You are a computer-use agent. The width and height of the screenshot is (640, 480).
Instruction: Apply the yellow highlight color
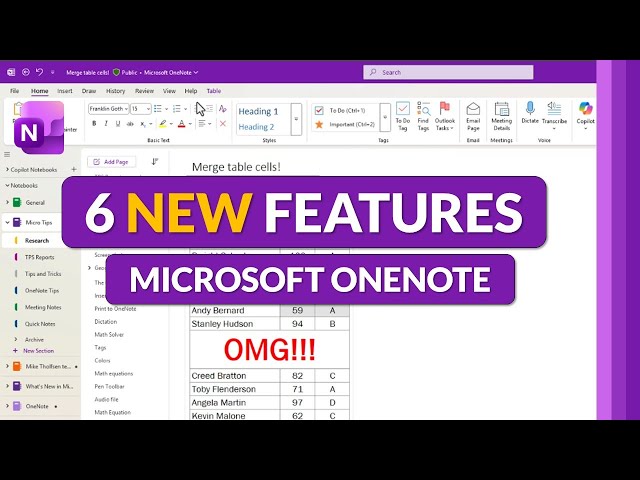[163, 124]
